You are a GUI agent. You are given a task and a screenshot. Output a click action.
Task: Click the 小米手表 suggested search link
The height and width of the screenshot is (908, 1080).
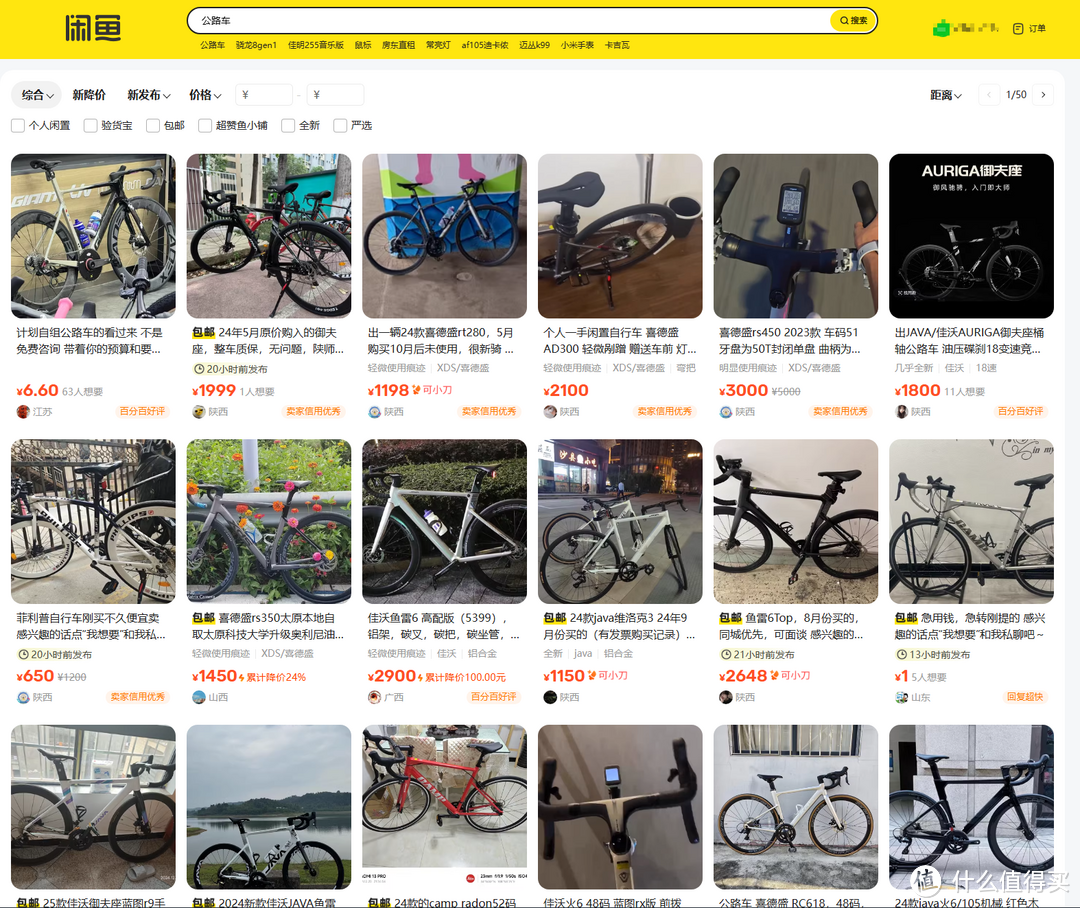pyautogui.click(x=577, y=45)
